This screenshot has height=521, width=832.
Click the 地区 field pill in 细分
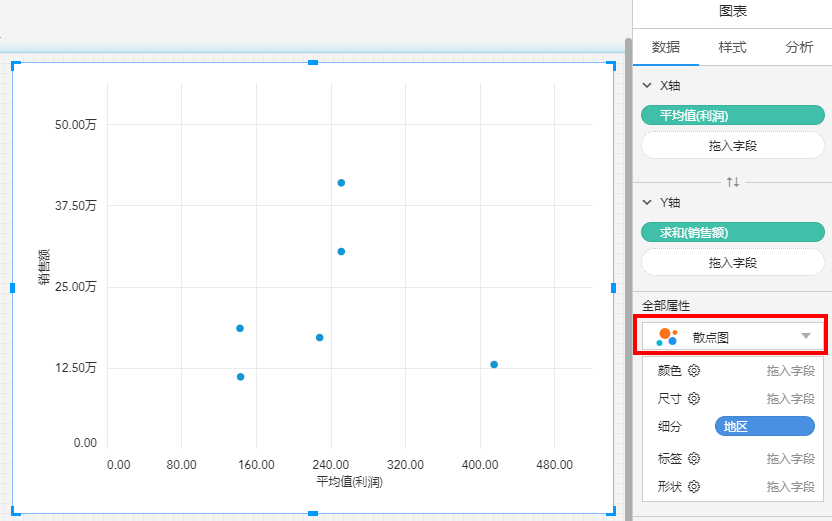click(x=764, y=427)
